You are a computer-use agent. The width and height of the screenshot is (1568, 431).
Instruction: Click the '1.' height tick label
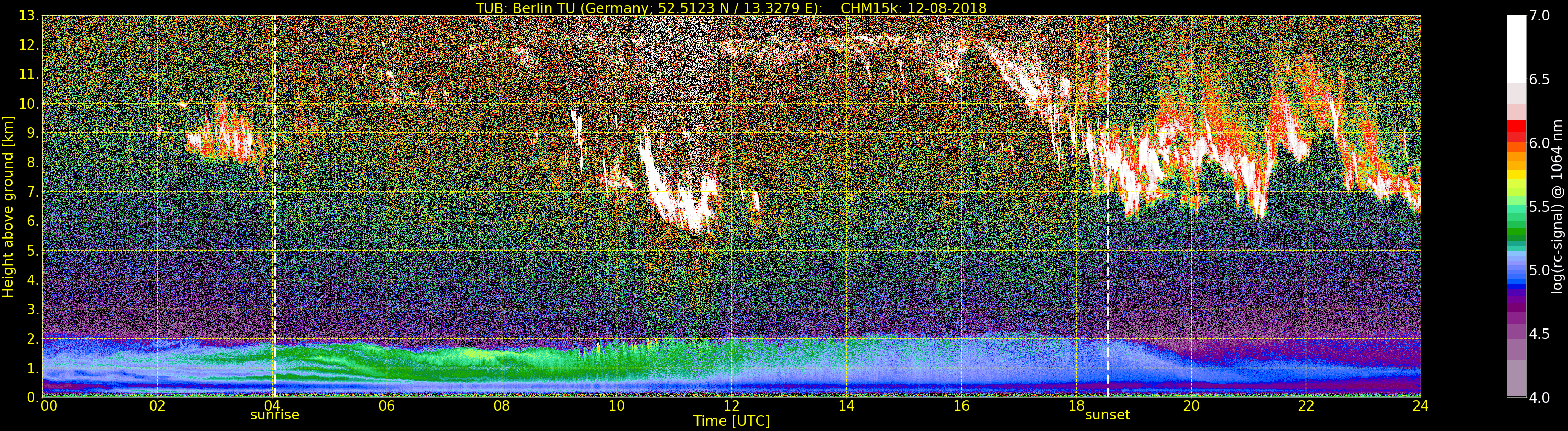click(33, 368)
